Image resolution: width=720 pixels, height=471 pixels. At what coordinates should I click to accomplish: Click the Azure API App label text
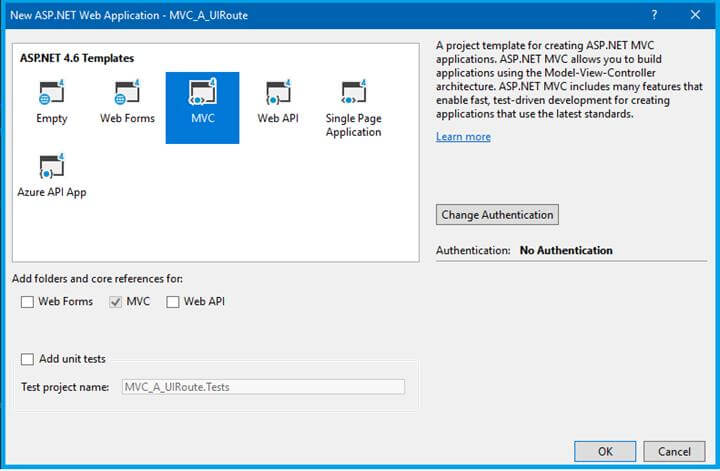(x=52, y=192)
